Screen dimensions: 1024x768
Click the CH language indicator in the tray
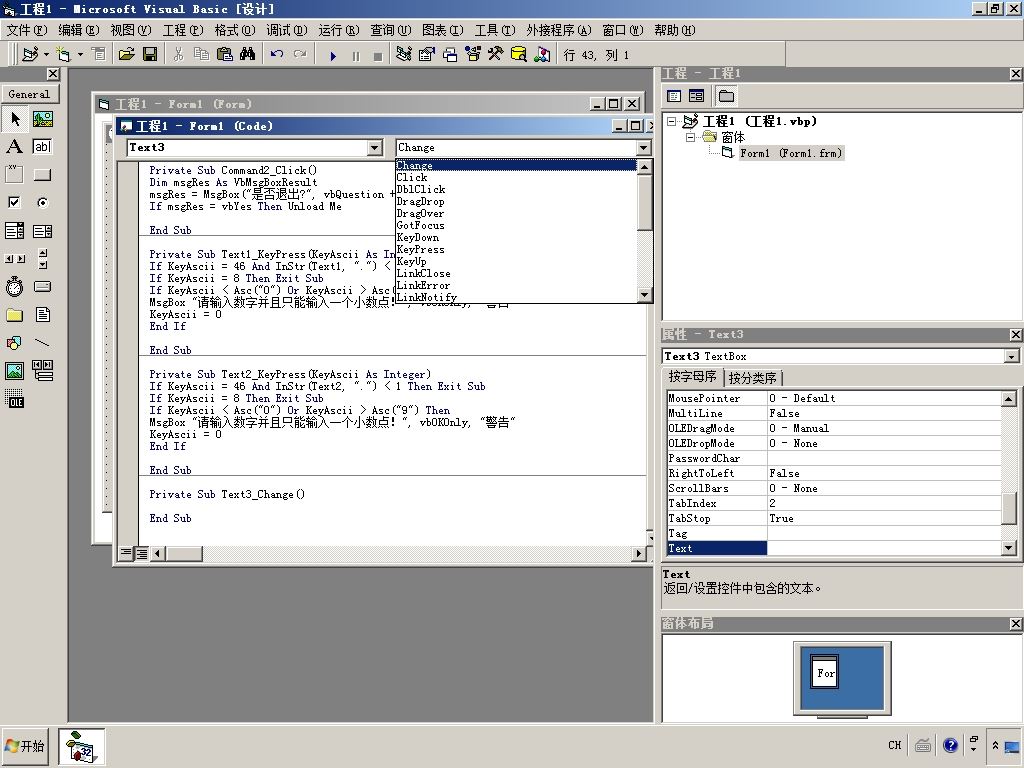tap(895, 745)
